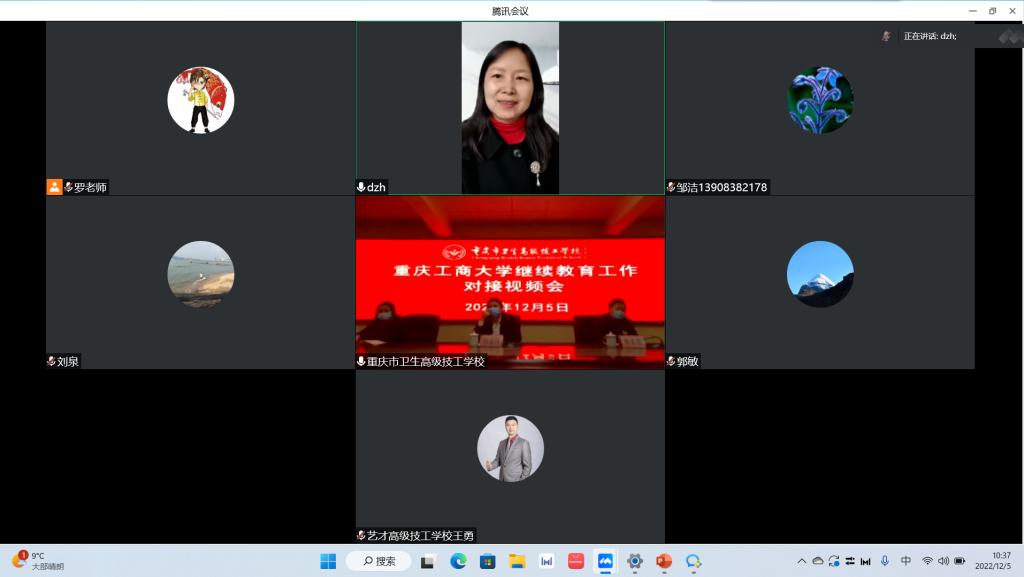This screenshot has width=1024, height=577.
Task: Click the mic icon beside 艺才高级技工学校王勇
Action: tap(361, 536)
